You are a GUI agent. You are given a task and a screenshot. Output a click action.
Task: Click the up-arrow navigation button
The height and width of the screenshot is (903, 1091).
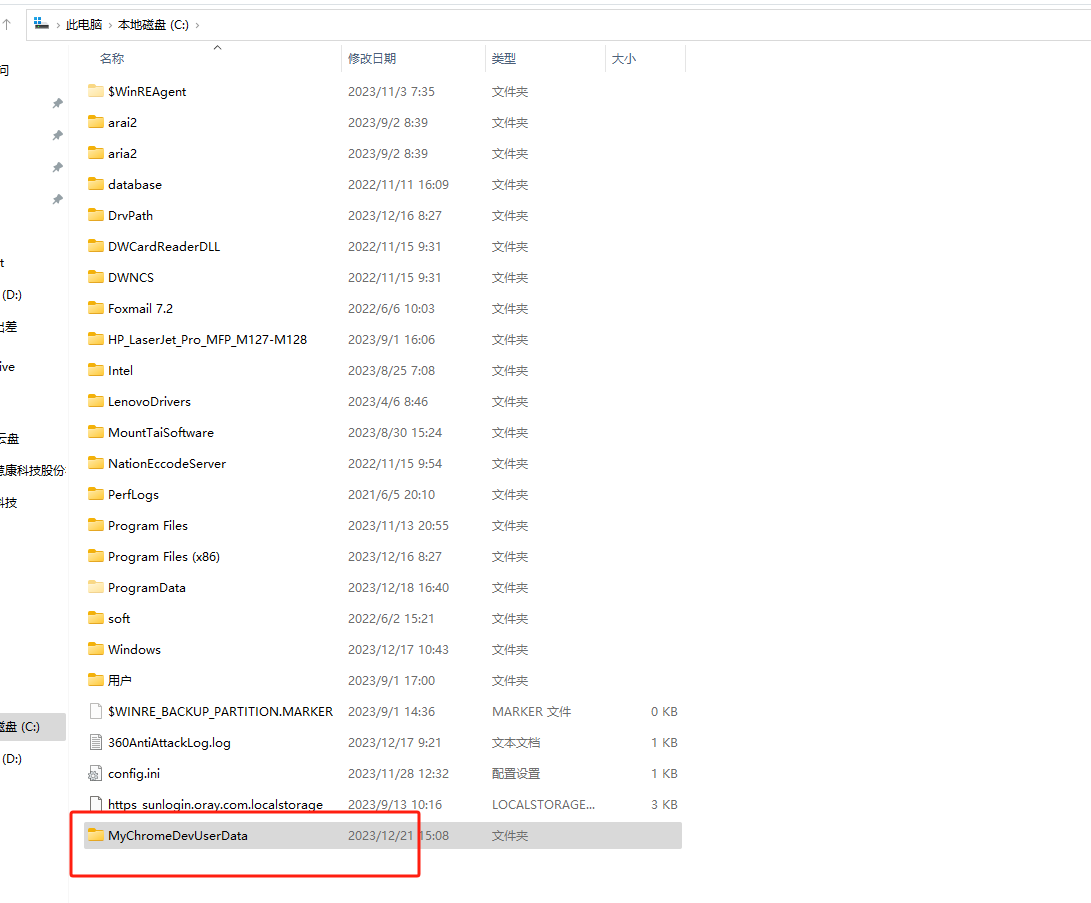(7, 24)
